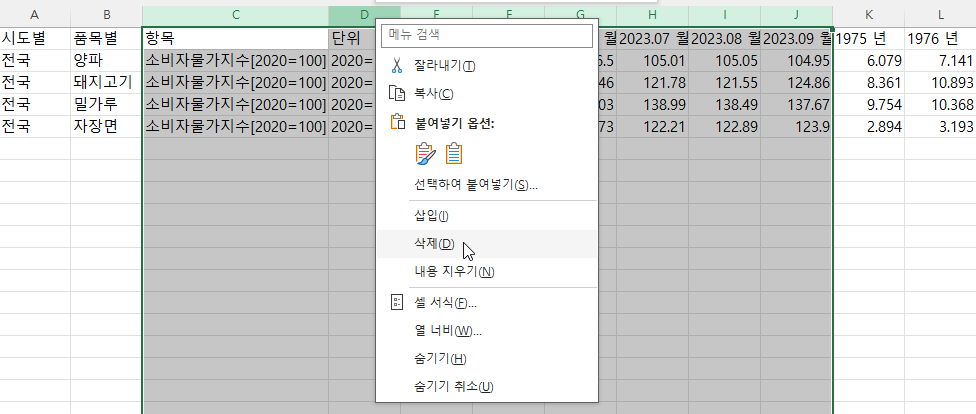
Task: Choose 삭제(D) to delete selected columns
Action: point(487,243)
